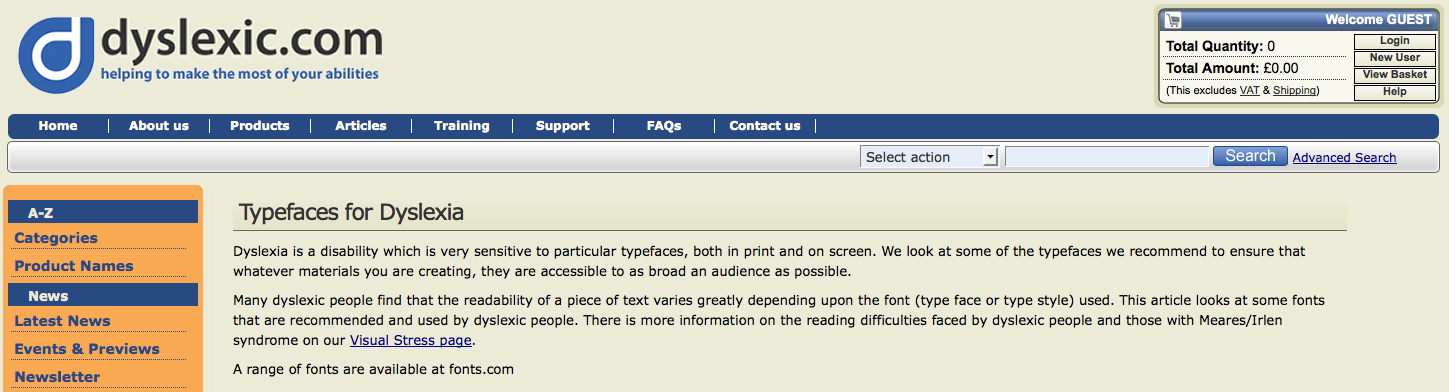Open the Products menu
The image size is (1449, 392).
[x=259, y=126]
